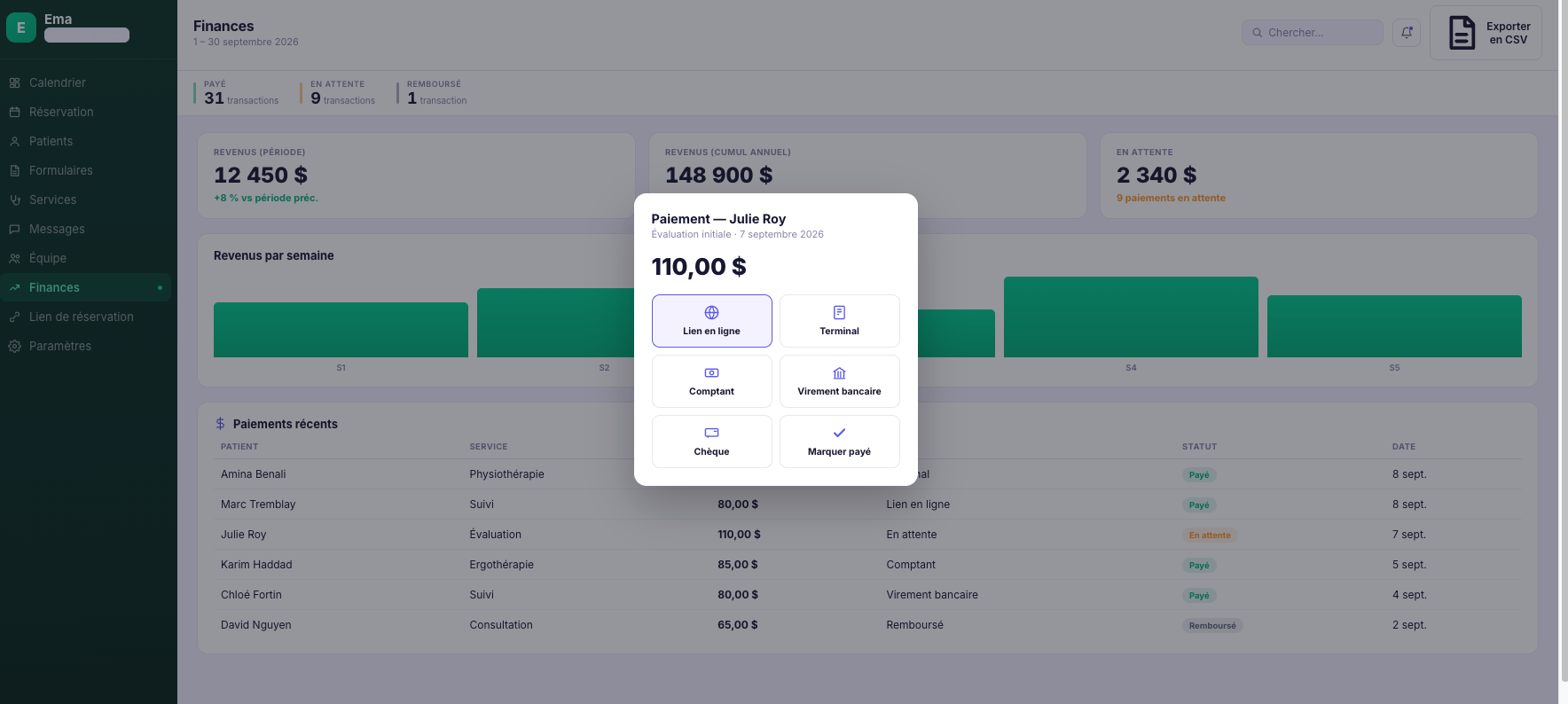Click Marquer payé option
Viewport: 1568px width, 704px height.
click(839, 442)
